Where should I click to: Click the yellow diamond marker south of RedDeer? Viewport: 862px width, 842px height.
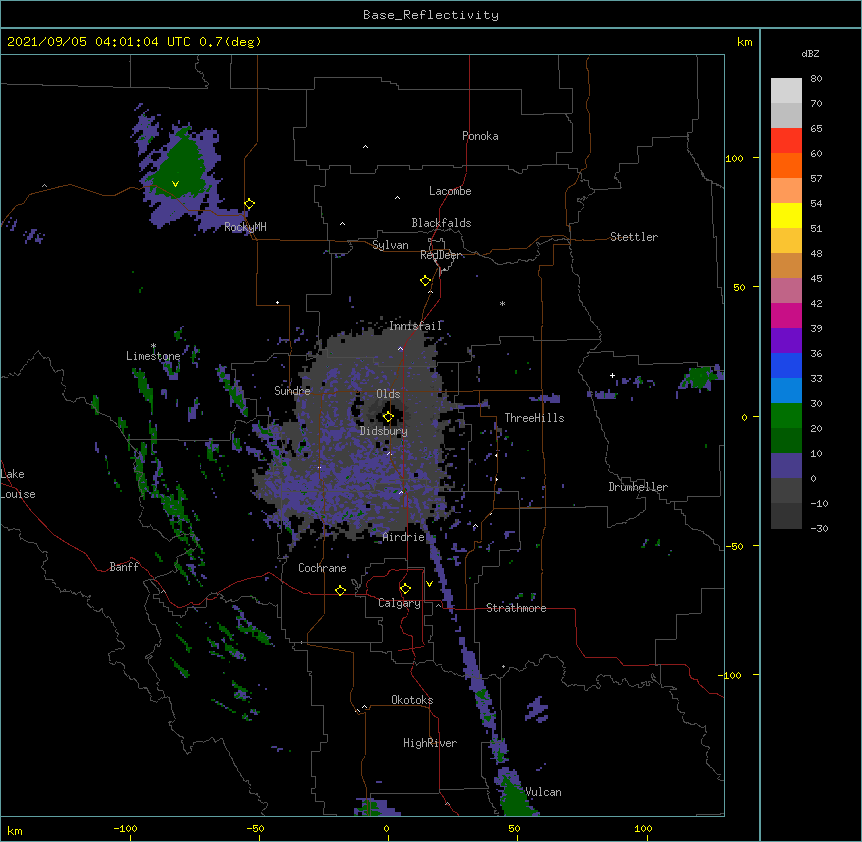426,281
